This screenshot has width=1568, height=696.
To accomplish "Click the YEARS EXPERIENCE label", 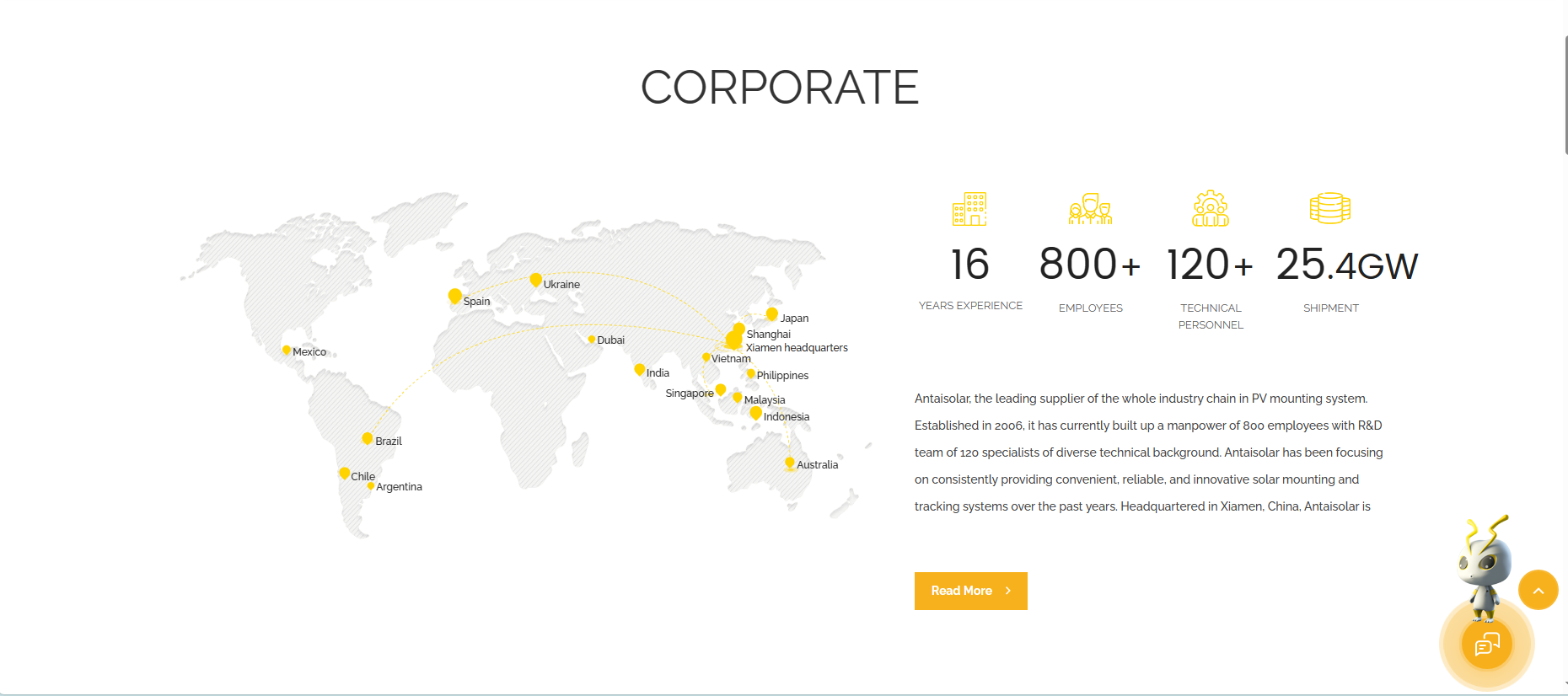I will pyautogui.click(x=970, y=306).
